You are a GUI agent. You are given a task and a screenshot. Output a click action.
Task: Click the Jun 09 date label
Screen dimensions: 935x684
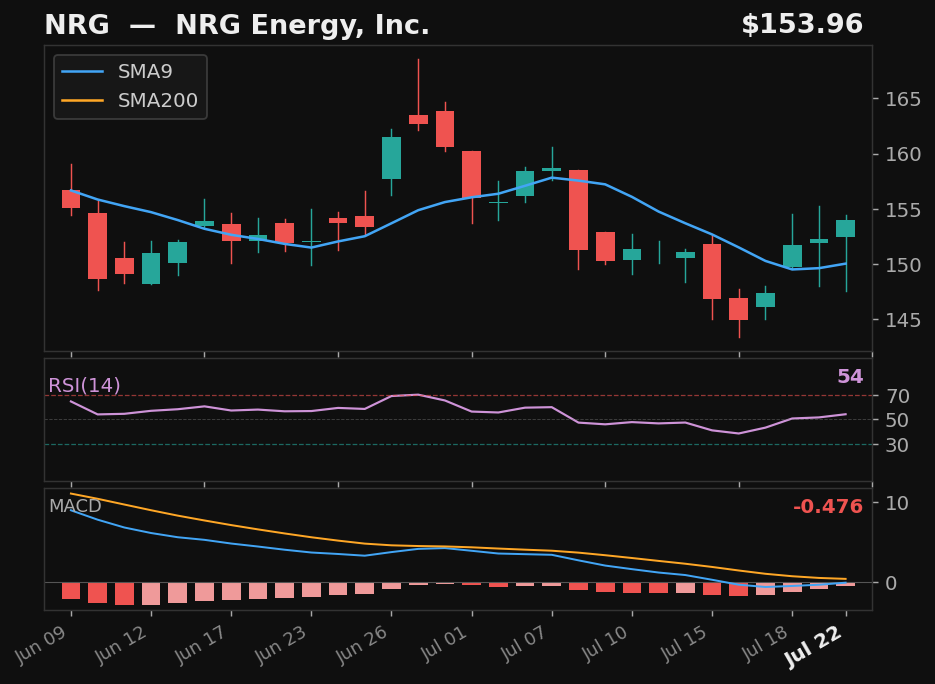(x=42, y=645)
